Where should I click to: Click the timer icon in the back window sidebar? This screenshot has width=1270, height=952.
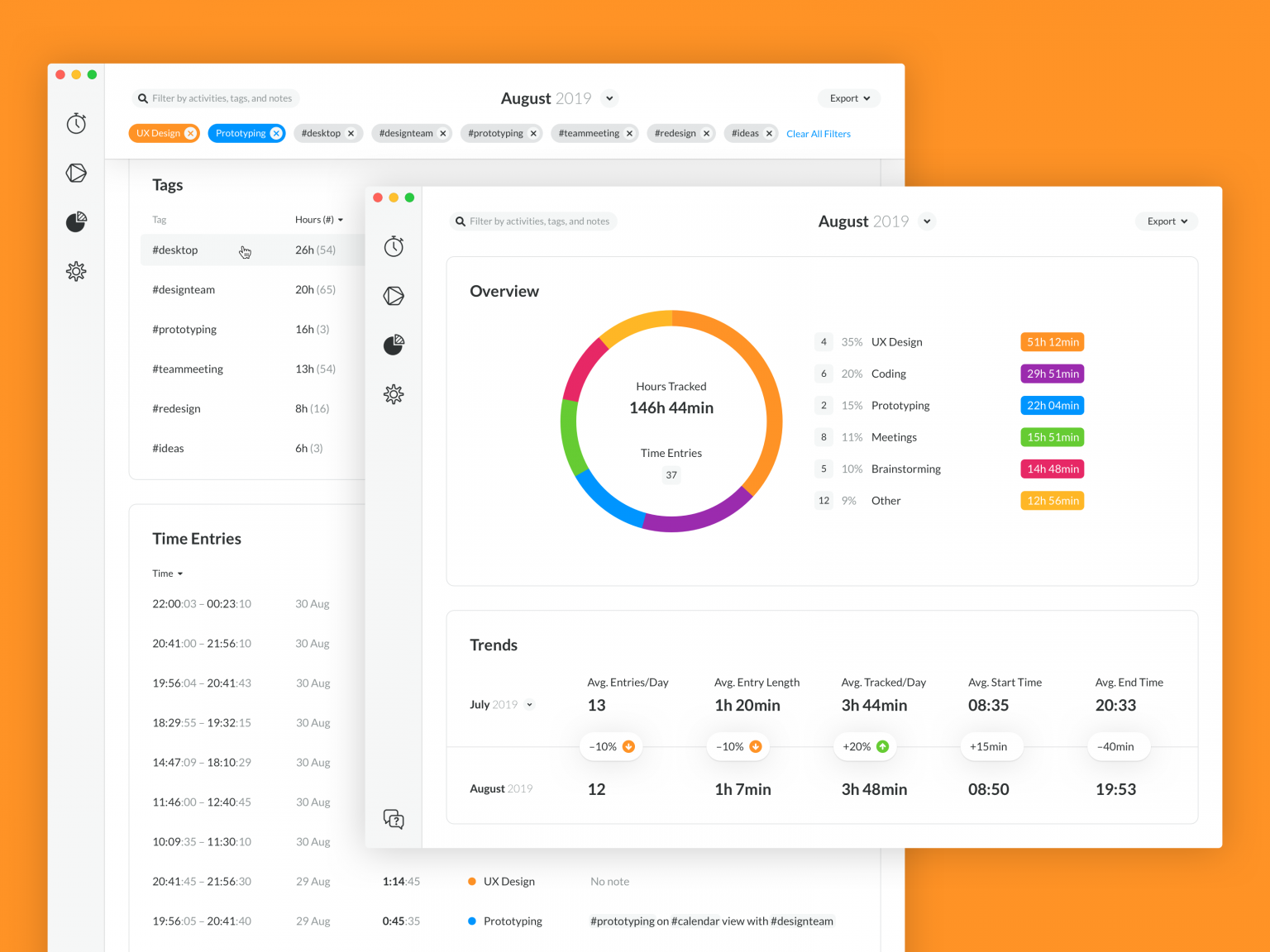coord(76,124)
